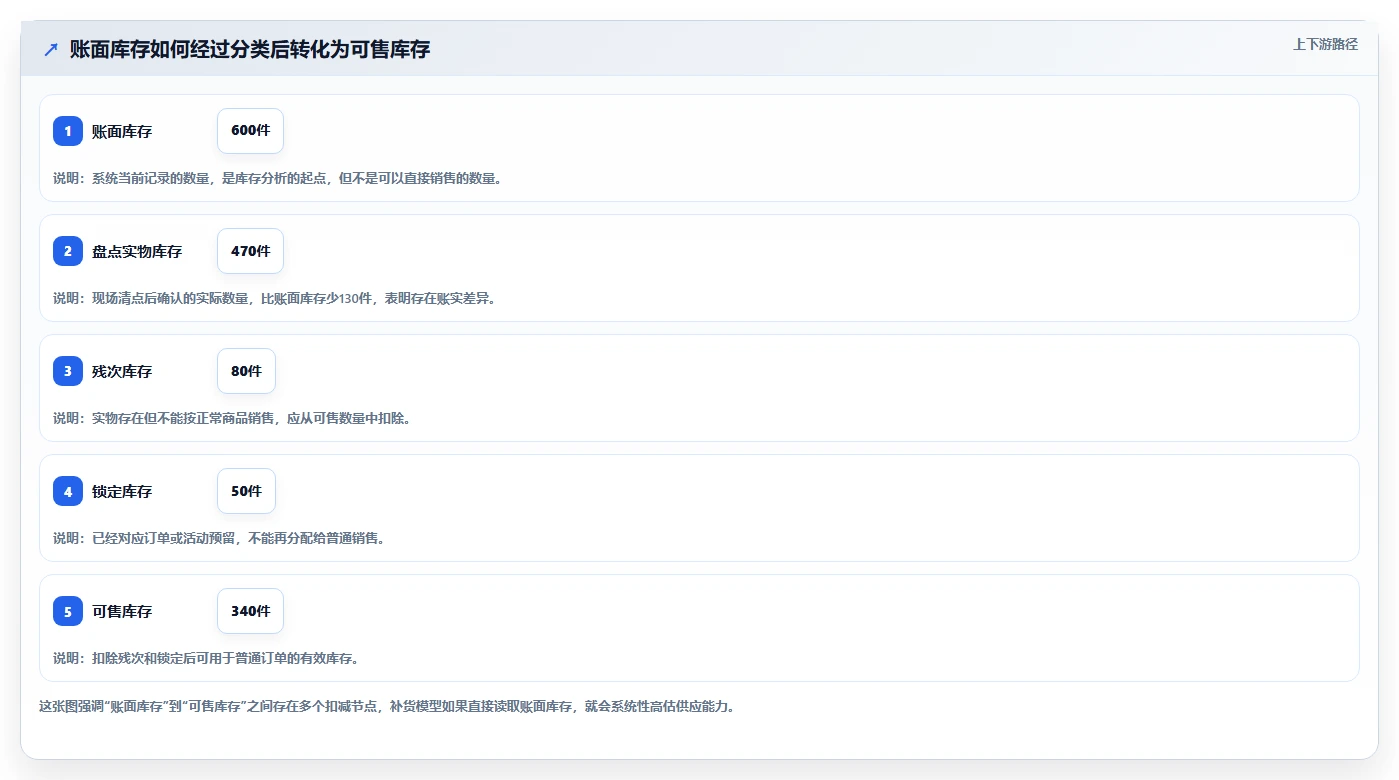The image size is (1399, 780).
Task: Click the title 账面库存如何经过分类后转化为可售库存
Action: click(250, 49)
